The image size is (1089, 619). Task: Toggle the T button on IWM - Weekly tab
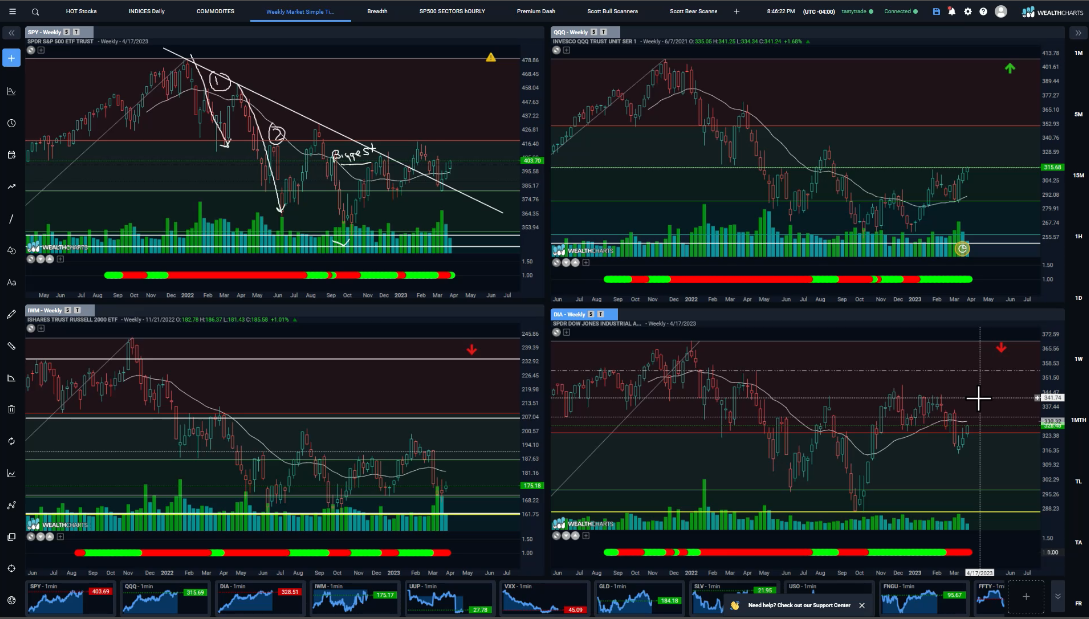click(x=77, y=310)
